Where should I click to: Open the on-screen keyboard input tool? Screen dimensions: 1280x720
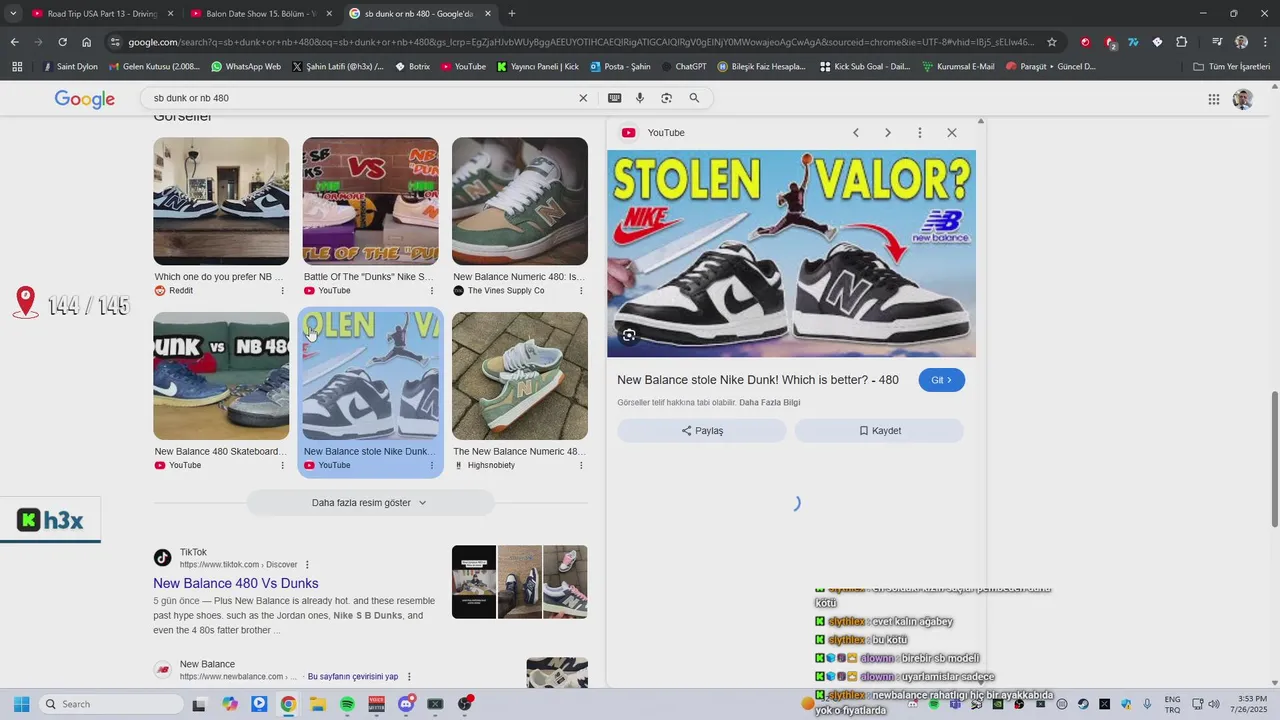click(x=614, y=98)
